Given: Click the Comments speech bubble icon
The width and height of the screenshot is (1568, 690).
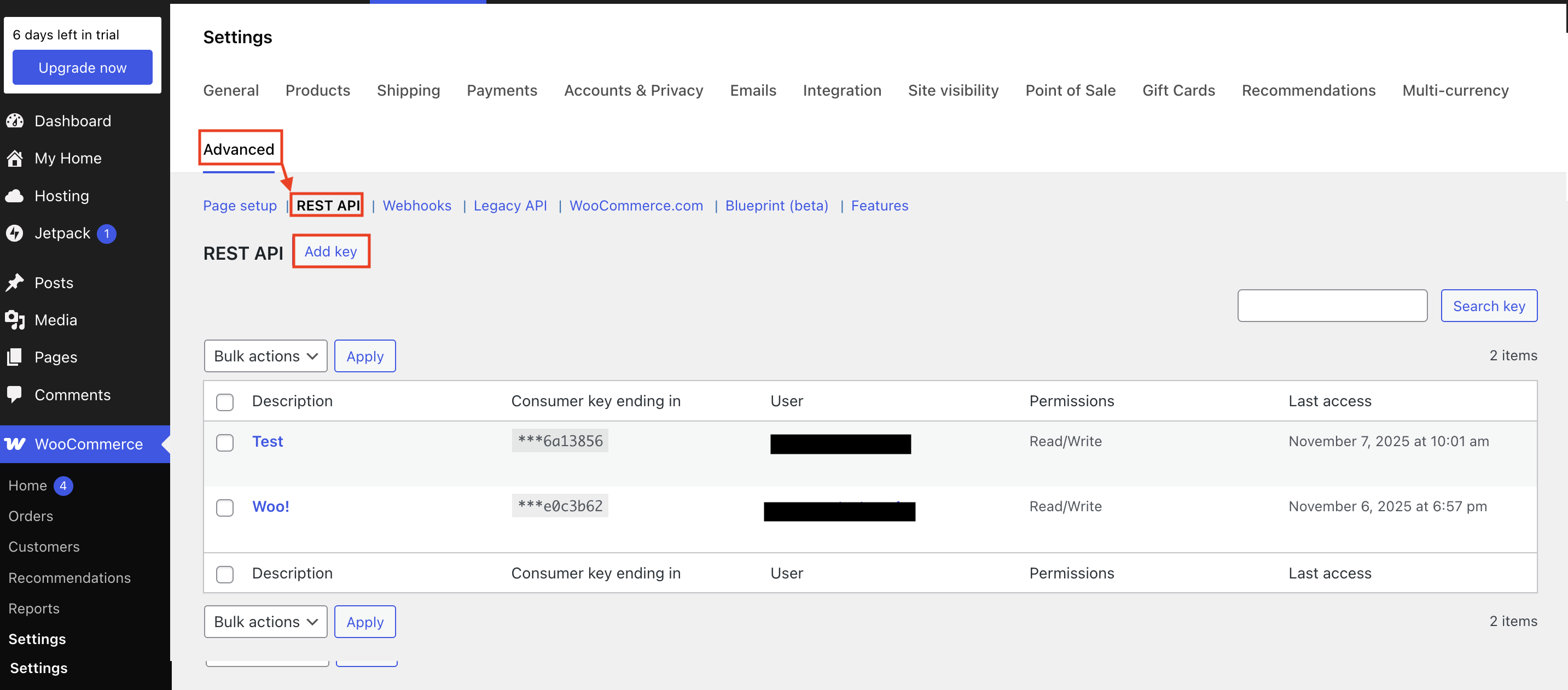Looking at the screenshot, I should [15, 394].
